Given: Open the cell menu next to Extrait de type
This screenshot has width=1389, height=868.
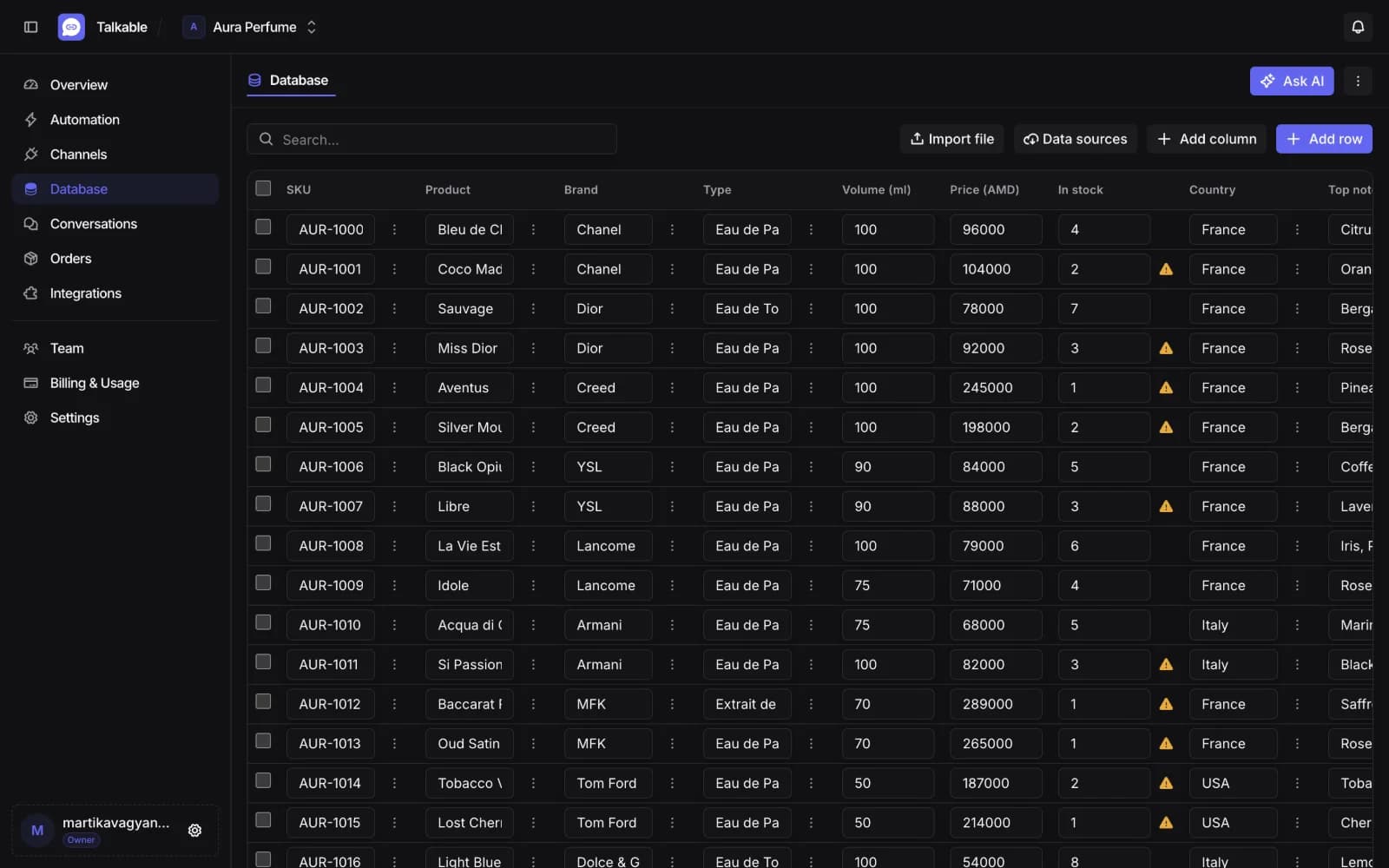Looking at the screenshot, I should [811, 704].
